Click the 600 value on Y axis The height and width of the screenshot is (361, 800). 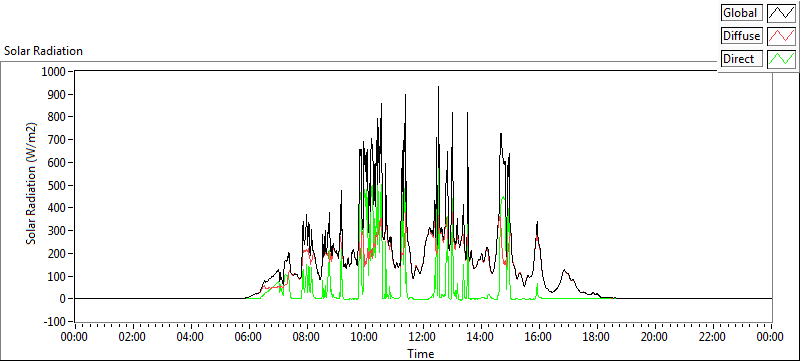tap(57, 163)
